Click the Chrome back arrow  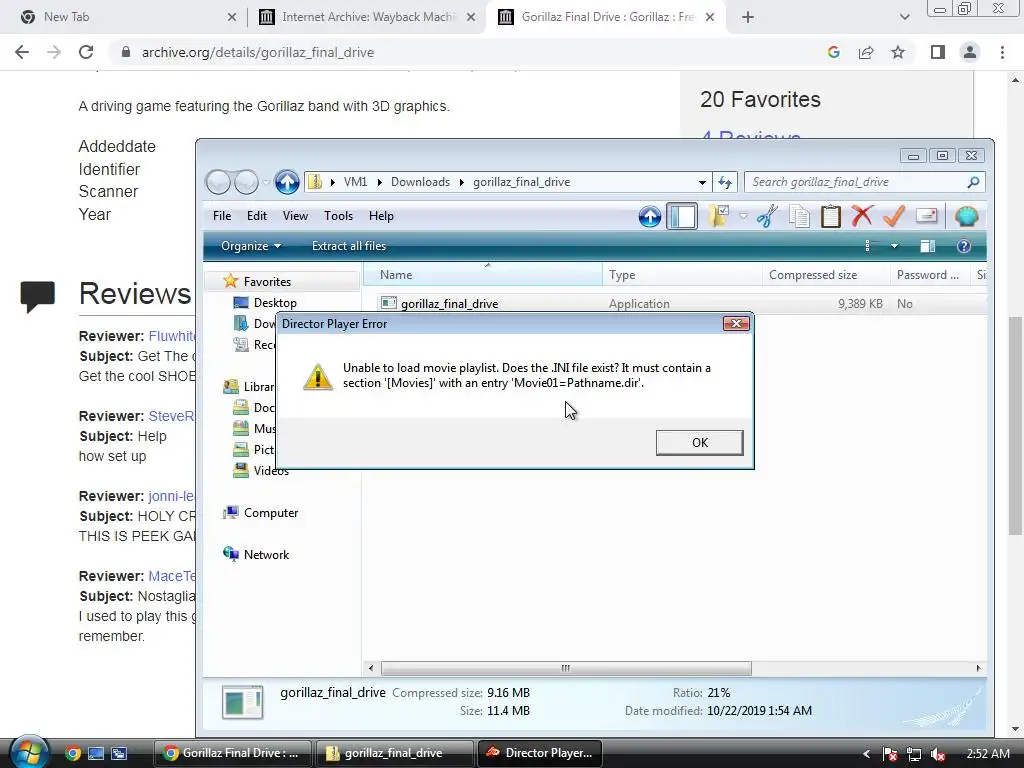[x=22, y=52]
